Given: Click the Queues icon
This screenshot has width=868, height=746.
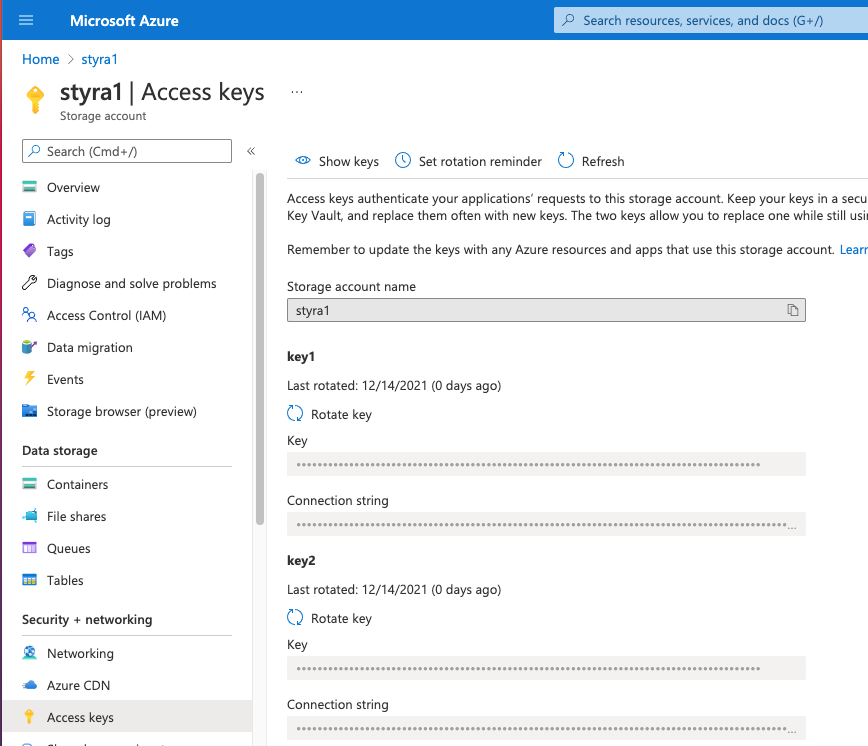Looking at the screenshot, I should tap(29, 548).
